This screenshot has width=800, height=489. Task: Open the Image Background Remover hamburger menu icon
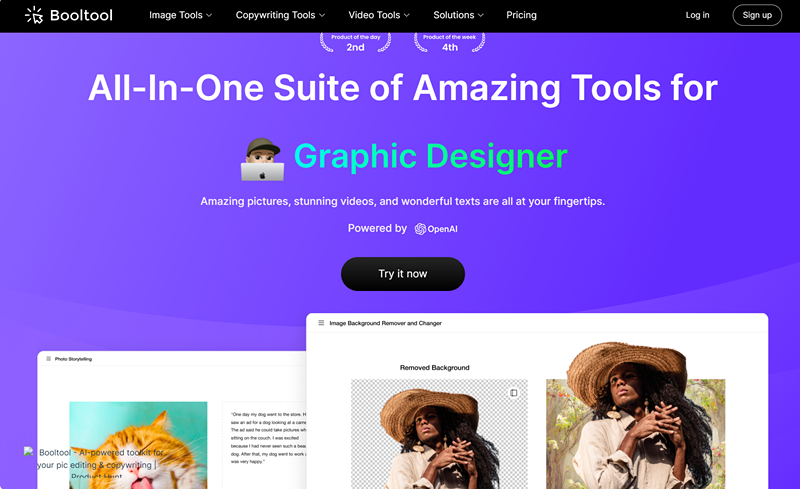click(x=321, y=323)
